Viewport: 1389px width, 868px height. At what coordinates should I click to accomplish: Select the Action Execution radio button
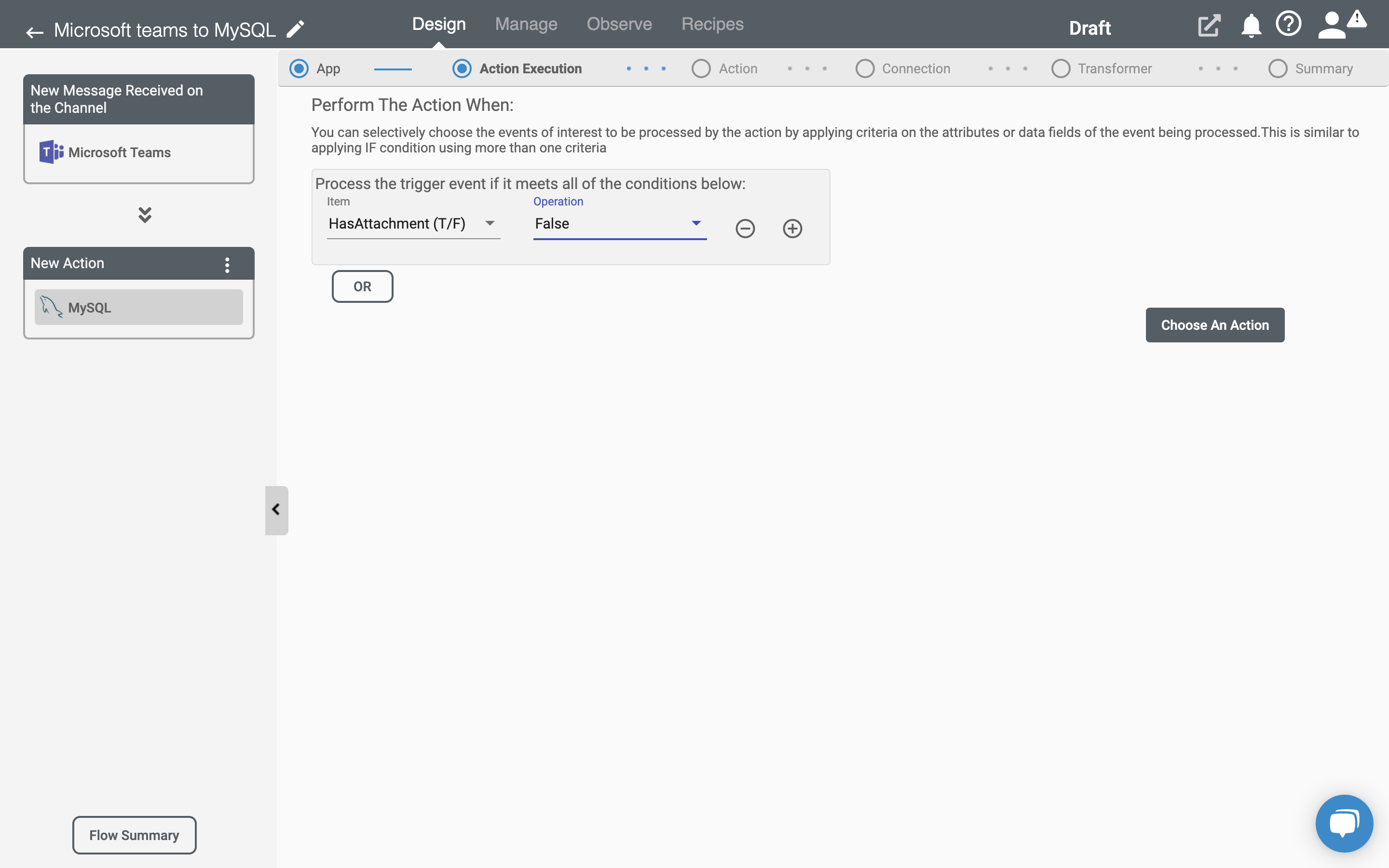point(461,68)
